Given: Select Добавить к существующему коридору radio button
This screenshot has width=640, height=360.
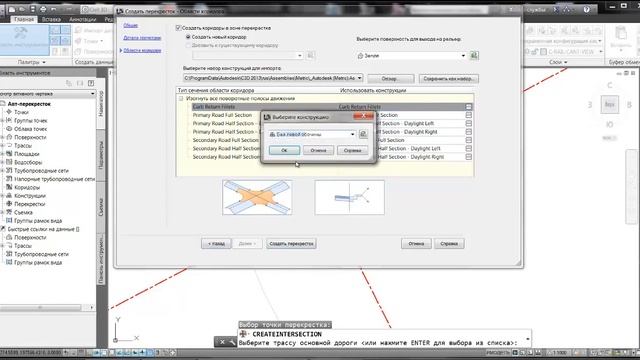Looking at the screenshot, I should pos(188,45).
